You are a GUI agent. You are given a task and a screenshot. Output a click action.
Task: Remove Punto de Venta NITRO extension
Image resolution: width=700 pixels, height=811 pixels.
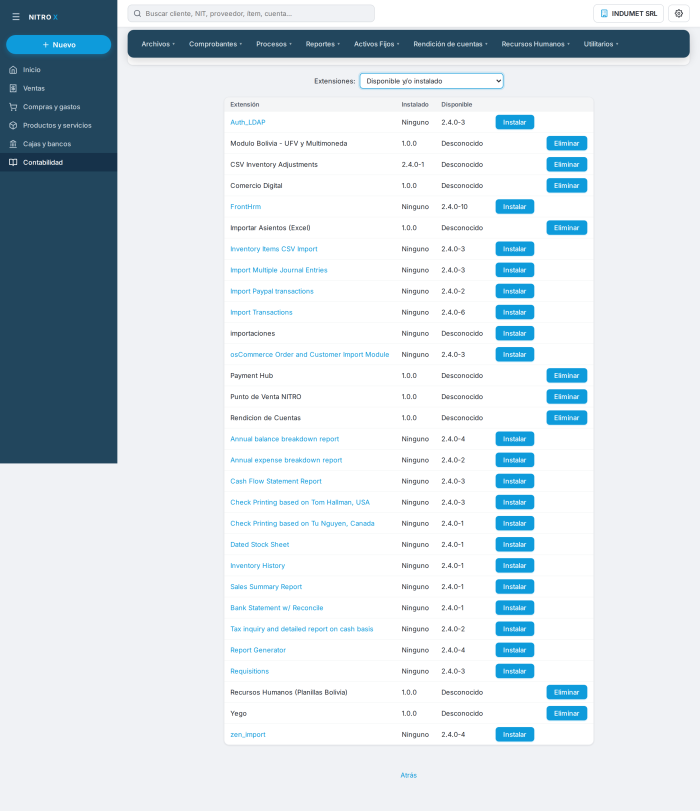pyautogui.click(x=567, y=397)
